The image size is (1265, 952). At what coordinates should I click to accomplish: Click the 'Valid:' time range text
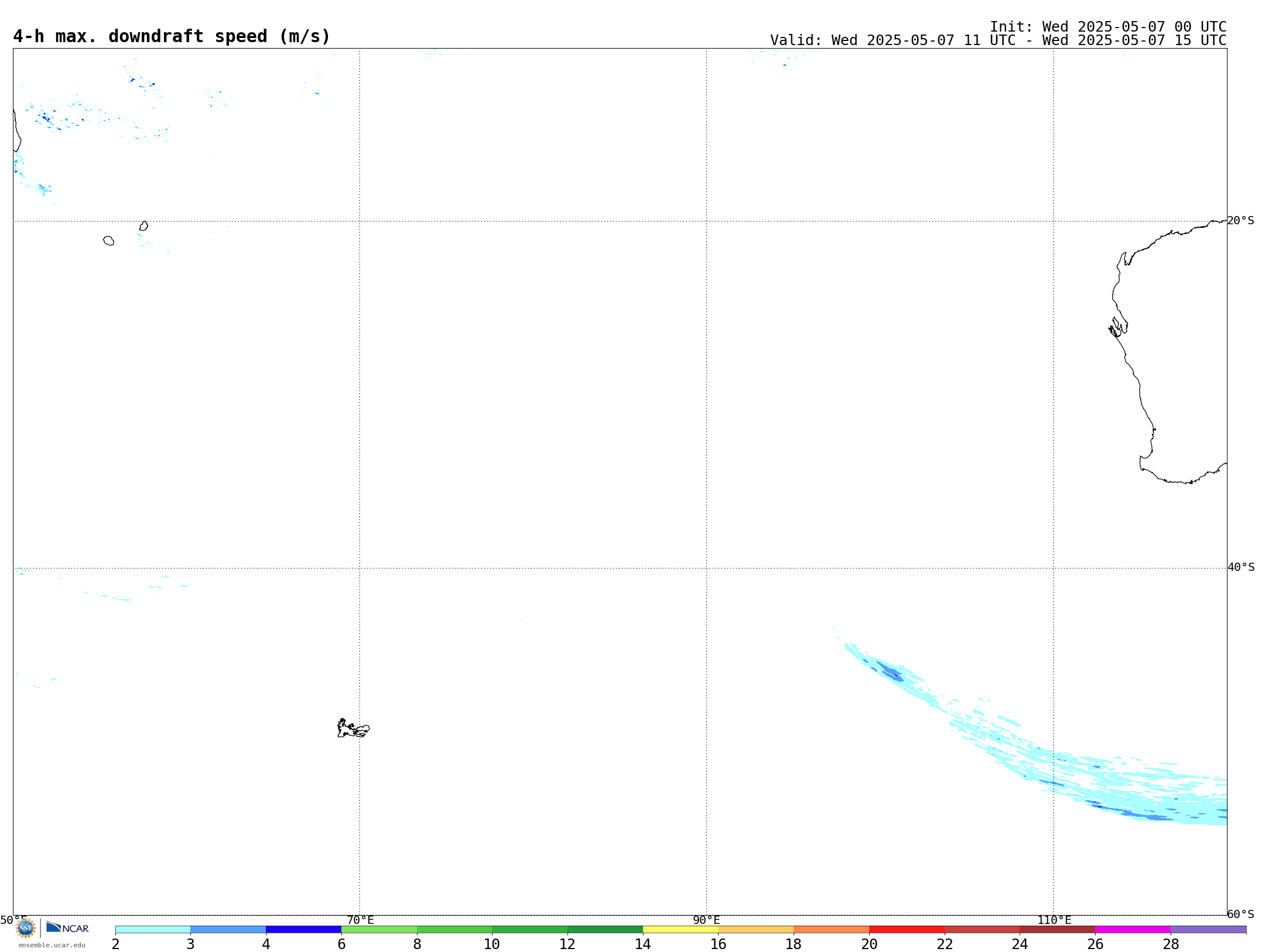click(999, 40)
